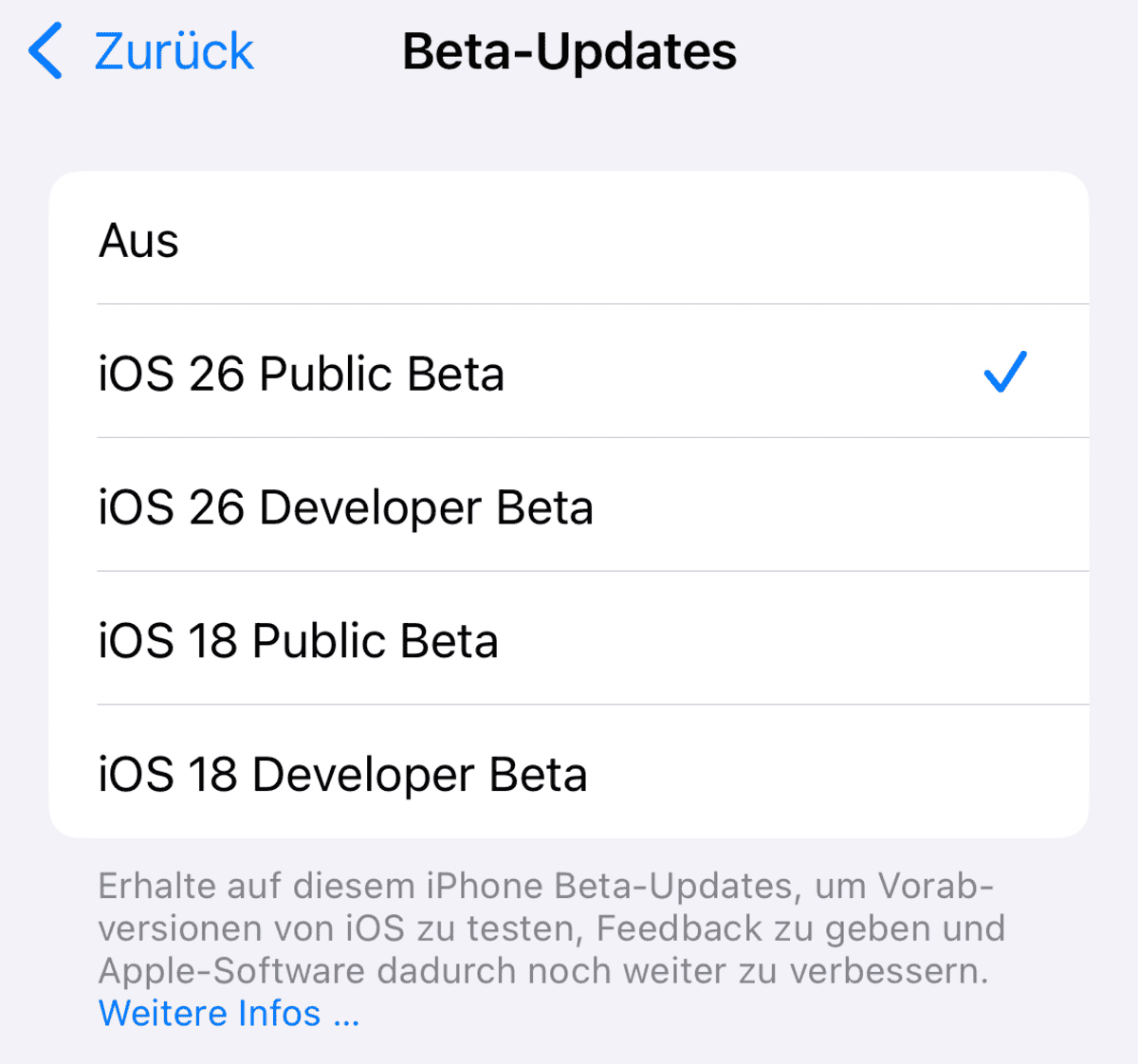Tap the word Public in the iOS 18 row

[320, 640]
